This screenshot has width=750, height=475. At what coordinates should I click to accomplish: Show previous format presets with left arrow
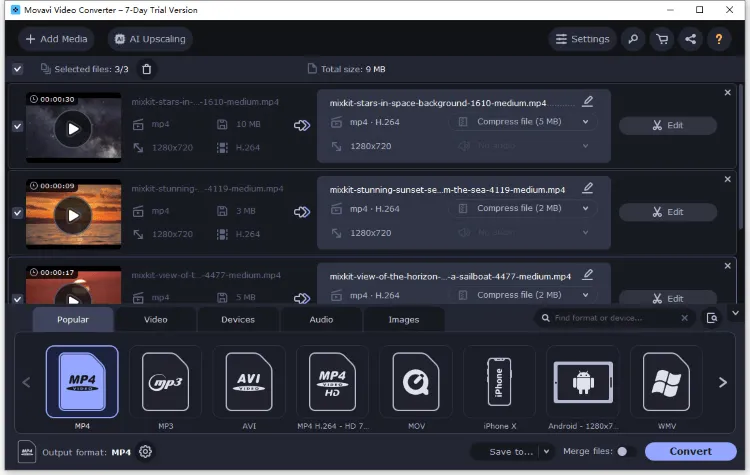click(x=26, y=382)
